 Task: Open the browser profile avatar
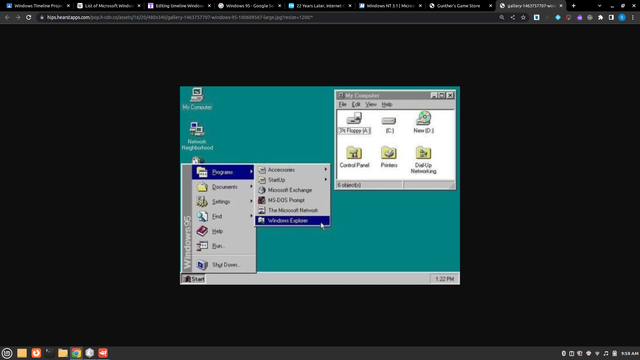pos(622,18)
